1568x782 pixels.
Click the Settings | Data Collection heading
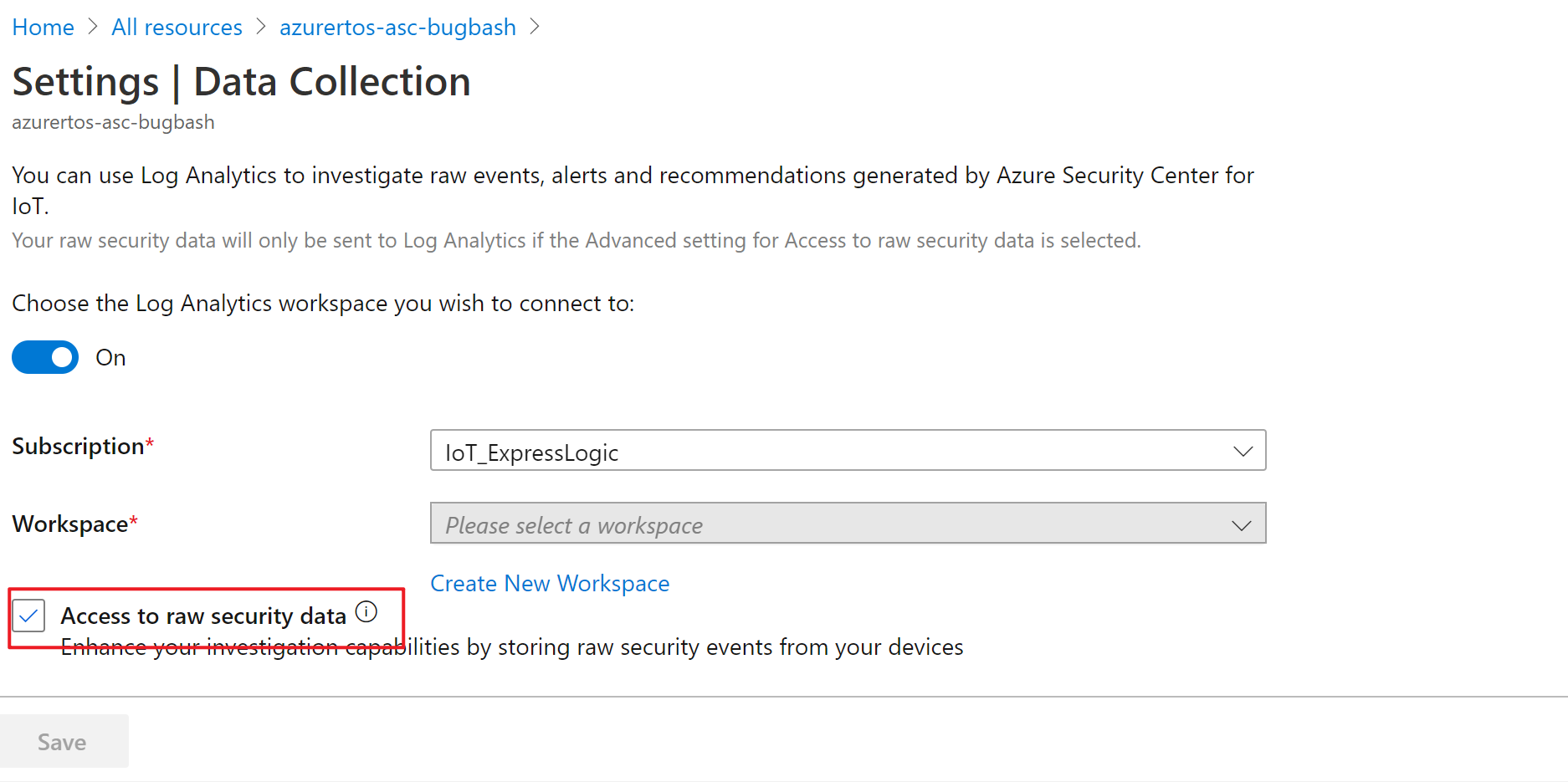tap(241, 82)
